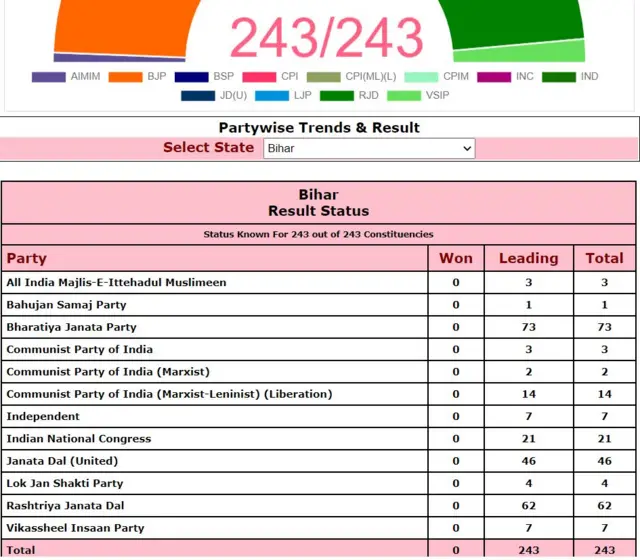Click Status Known For 243 Constituencies text
Image resolution: width=640 pixels, height=560 pixels.
(318, 234)
